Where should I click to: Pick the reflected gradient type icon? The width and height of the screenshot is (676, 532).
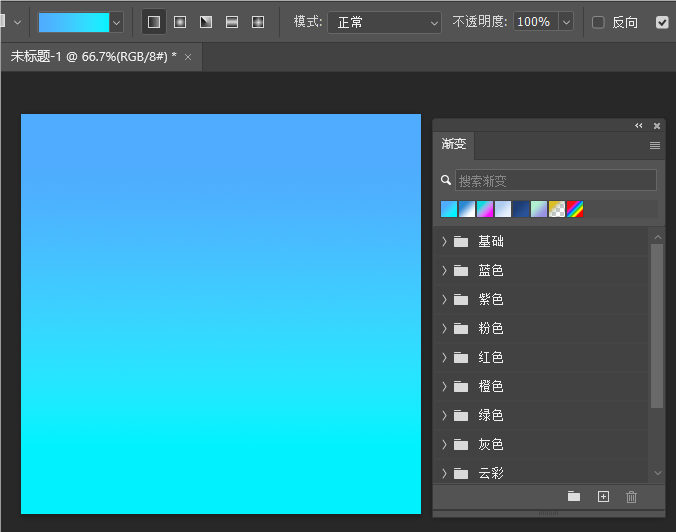click(232, 22)
